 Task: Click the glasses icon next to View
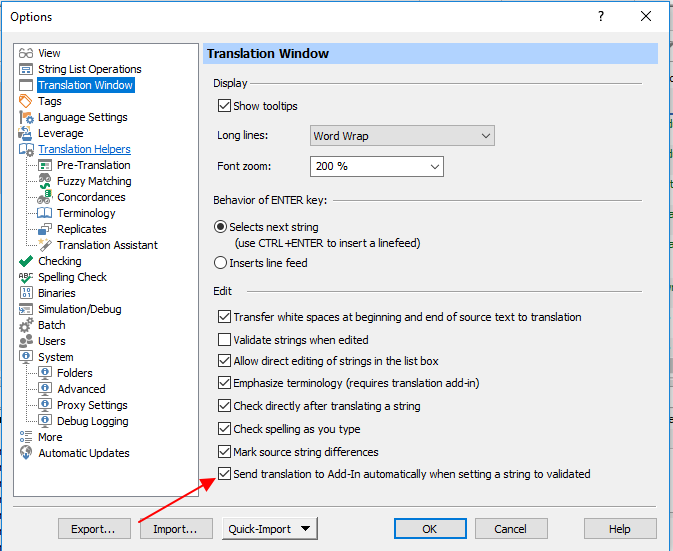coord(27,53)
